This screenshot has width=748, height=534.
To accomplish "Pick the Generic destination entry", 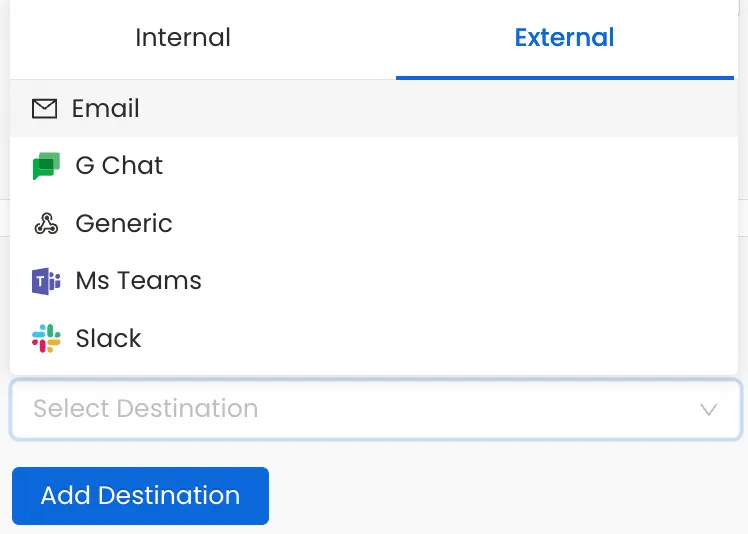I will (x=124, y=223).
